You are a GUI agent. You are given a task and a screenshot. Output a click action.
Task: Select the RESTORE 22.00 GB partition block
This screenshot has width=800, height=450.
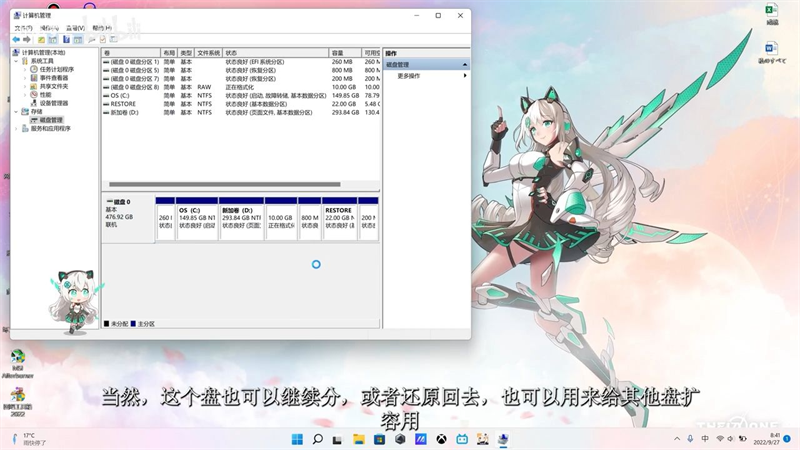pyautogui.click(x=340, y=218)
